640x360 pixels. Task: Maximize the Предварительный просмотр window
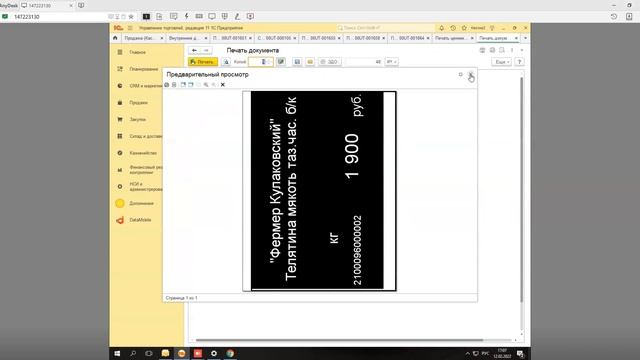click(460, 74)
